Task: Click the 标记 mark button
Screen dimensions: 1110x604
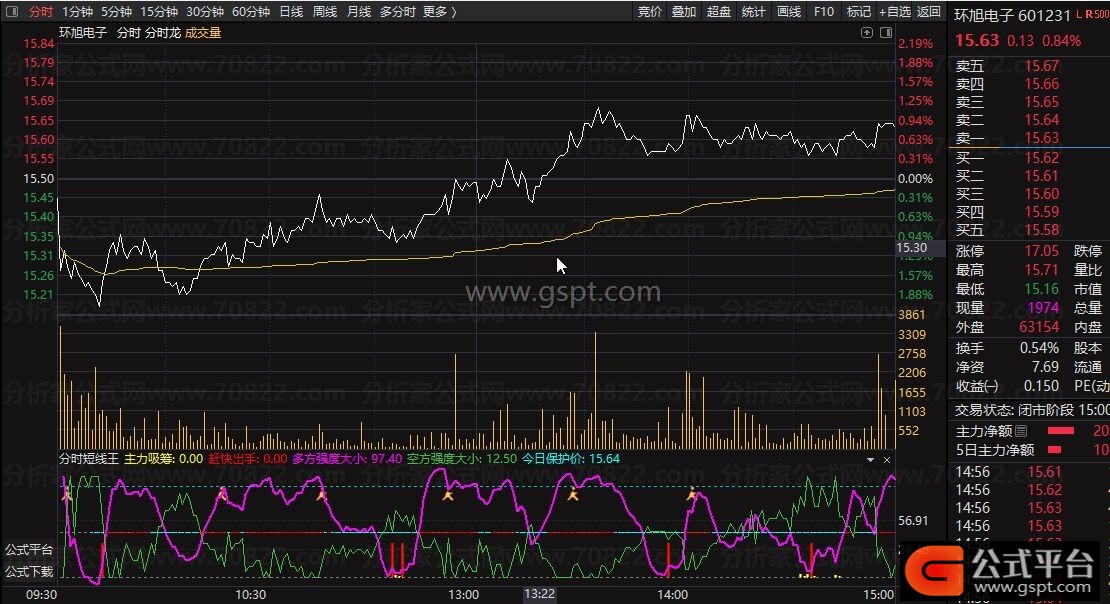Action: click(859, 11)
